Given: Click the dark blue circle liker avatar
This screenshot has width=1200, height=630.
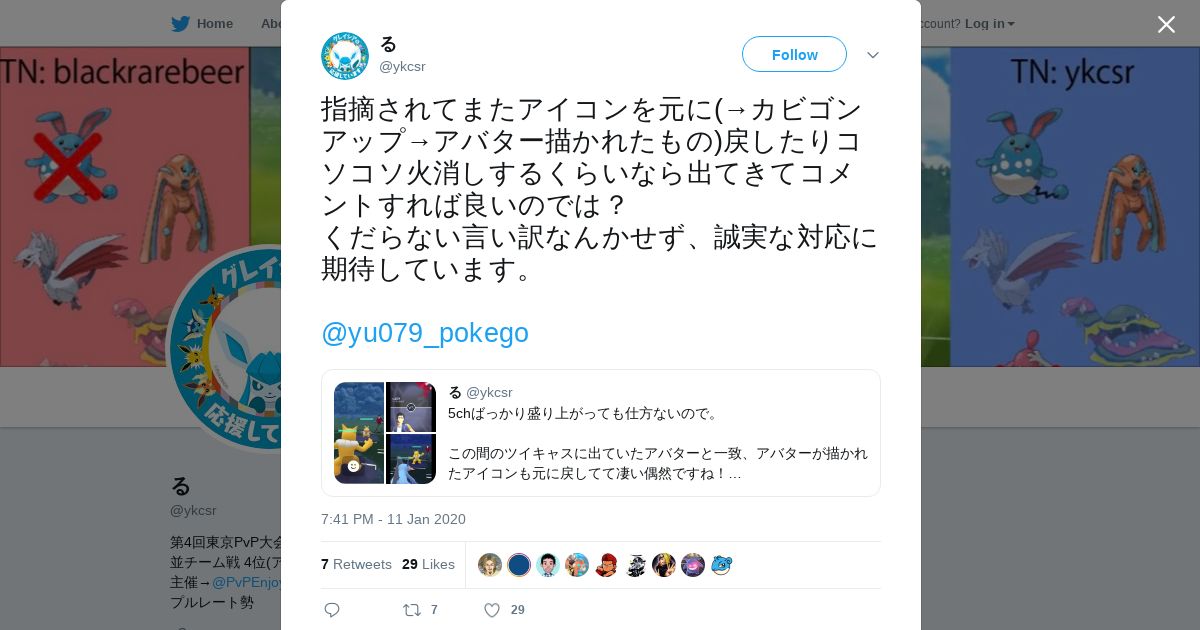Looking at the screenshot, I should 519,565.
